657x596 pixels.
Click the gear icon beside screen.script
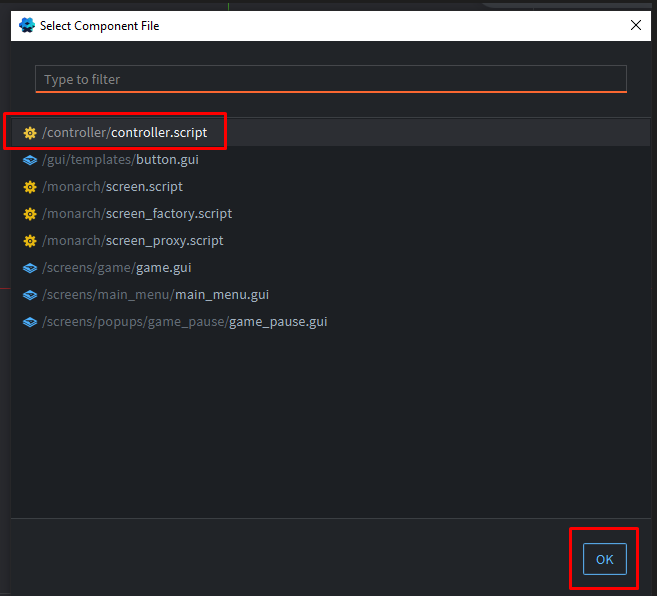(x=30, y=187)
